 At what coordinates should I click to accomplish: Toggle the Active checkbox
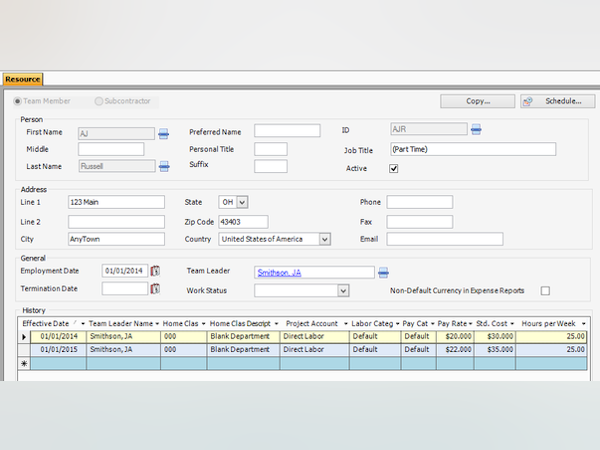(x=393, y=168)
